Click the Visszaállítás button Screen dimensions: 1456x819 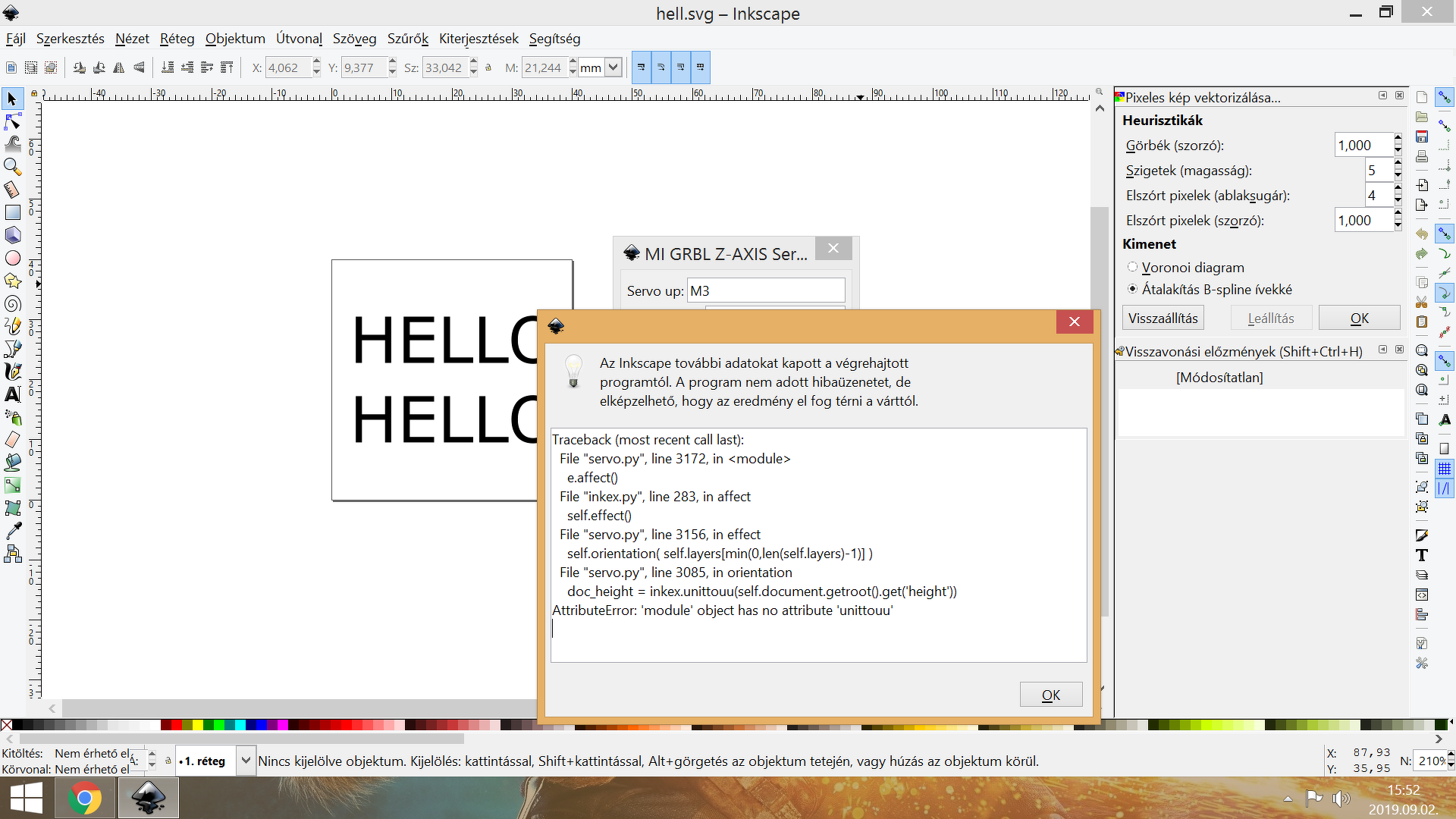pyautogui.click(x=1163, y=318)
